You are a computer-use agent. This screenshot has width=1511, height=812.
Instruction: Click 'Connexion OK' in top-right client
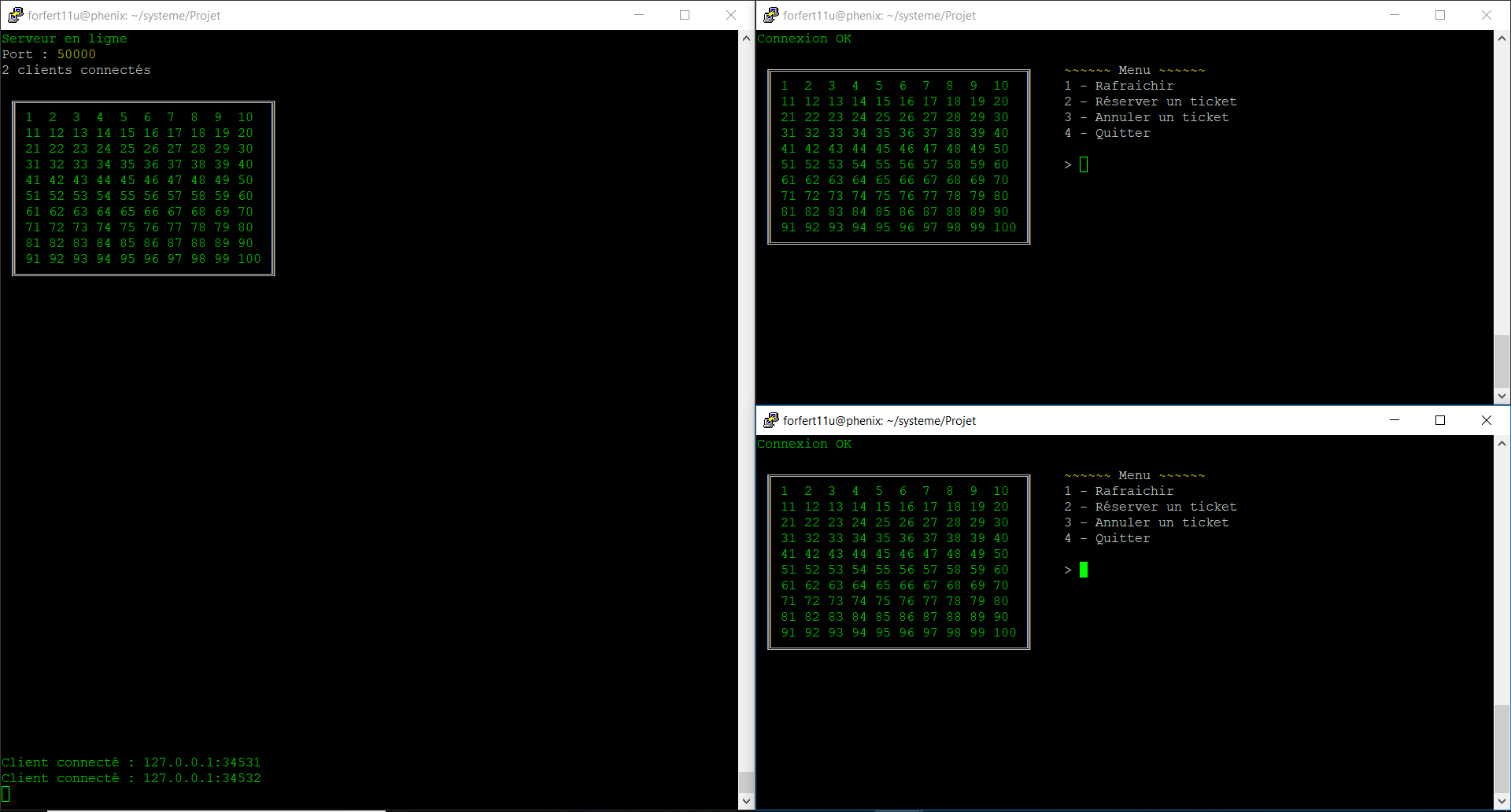coord(804,39)
